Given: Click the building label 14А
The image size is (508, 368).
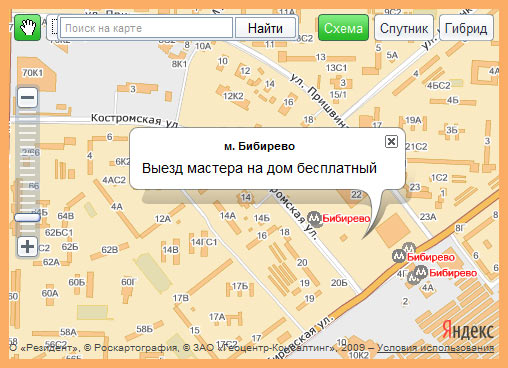Looking at the screenshot, I should coord(228,216).
